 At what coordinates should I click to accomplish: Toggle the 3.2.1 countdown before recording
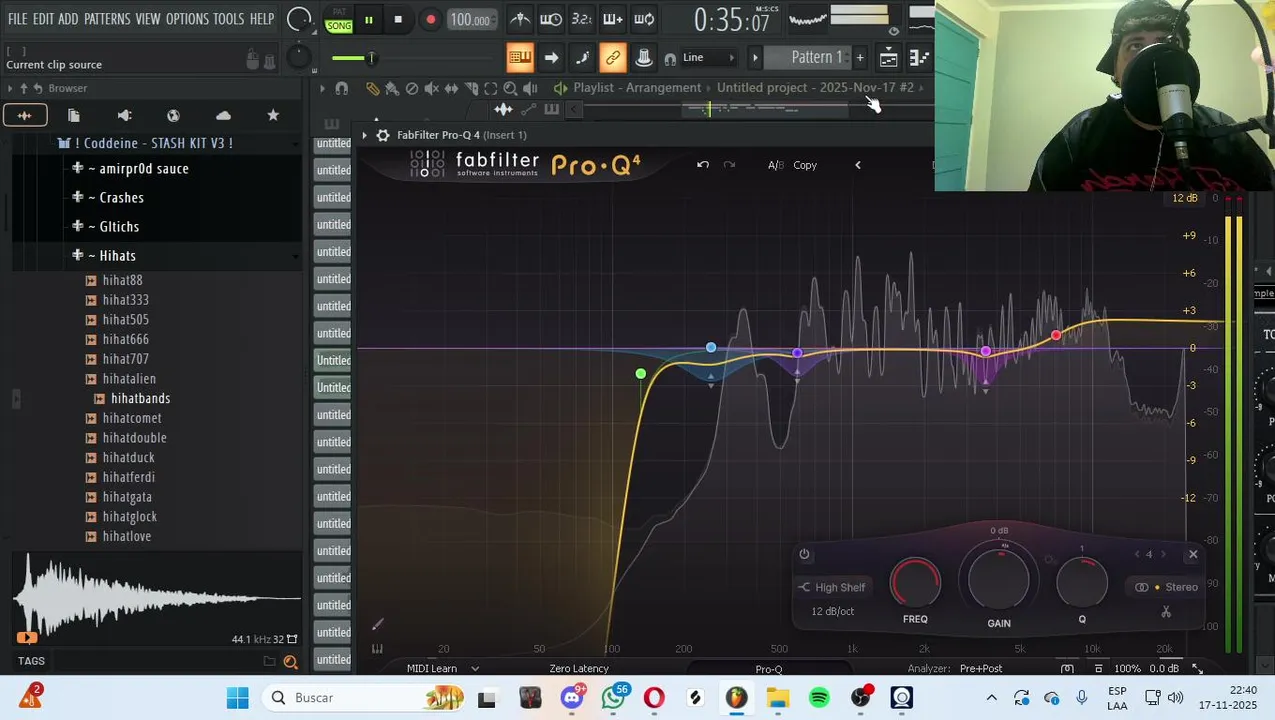pyautogui.click(x=581, y=19)
